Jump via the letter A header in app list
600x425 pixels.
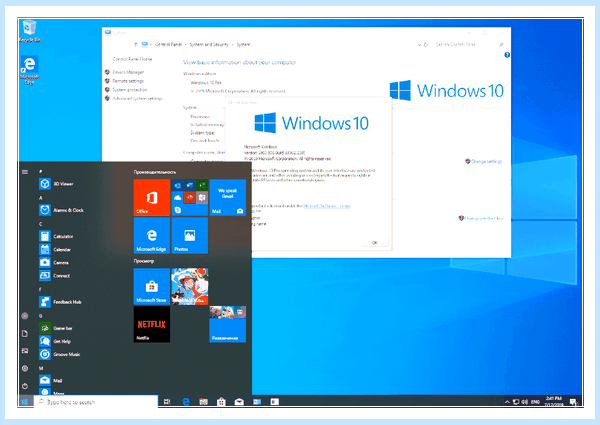[41, 198]
